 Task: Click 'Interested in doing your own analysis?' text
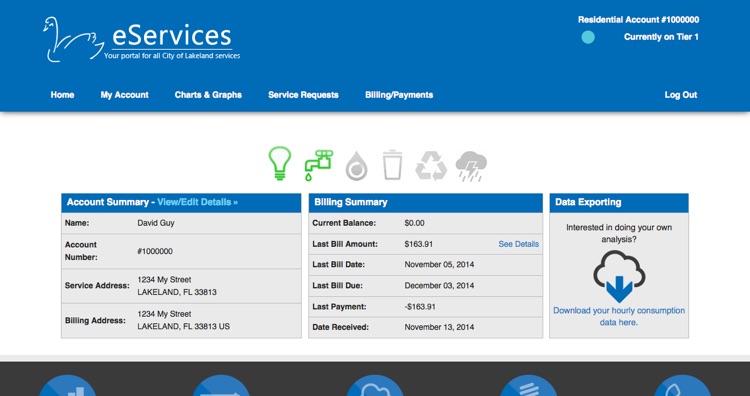(619, 233)
